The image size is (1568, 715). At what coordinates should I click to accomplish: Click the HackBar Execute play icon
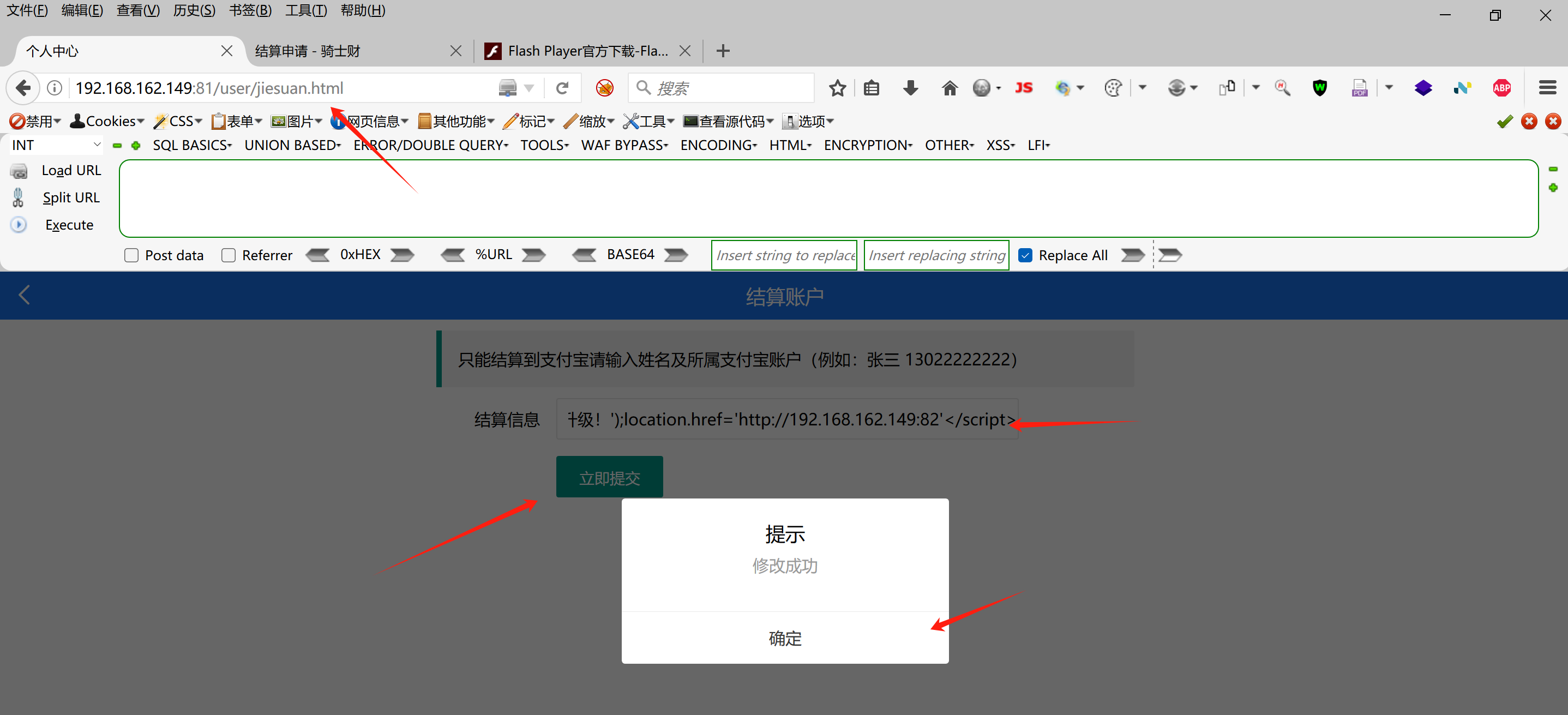[19, 225]
